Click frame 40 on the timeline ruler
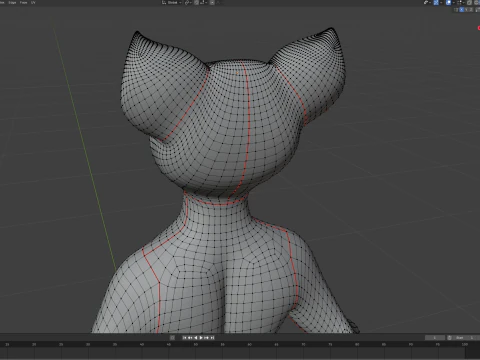480x360 pixels. coord(142,344)
